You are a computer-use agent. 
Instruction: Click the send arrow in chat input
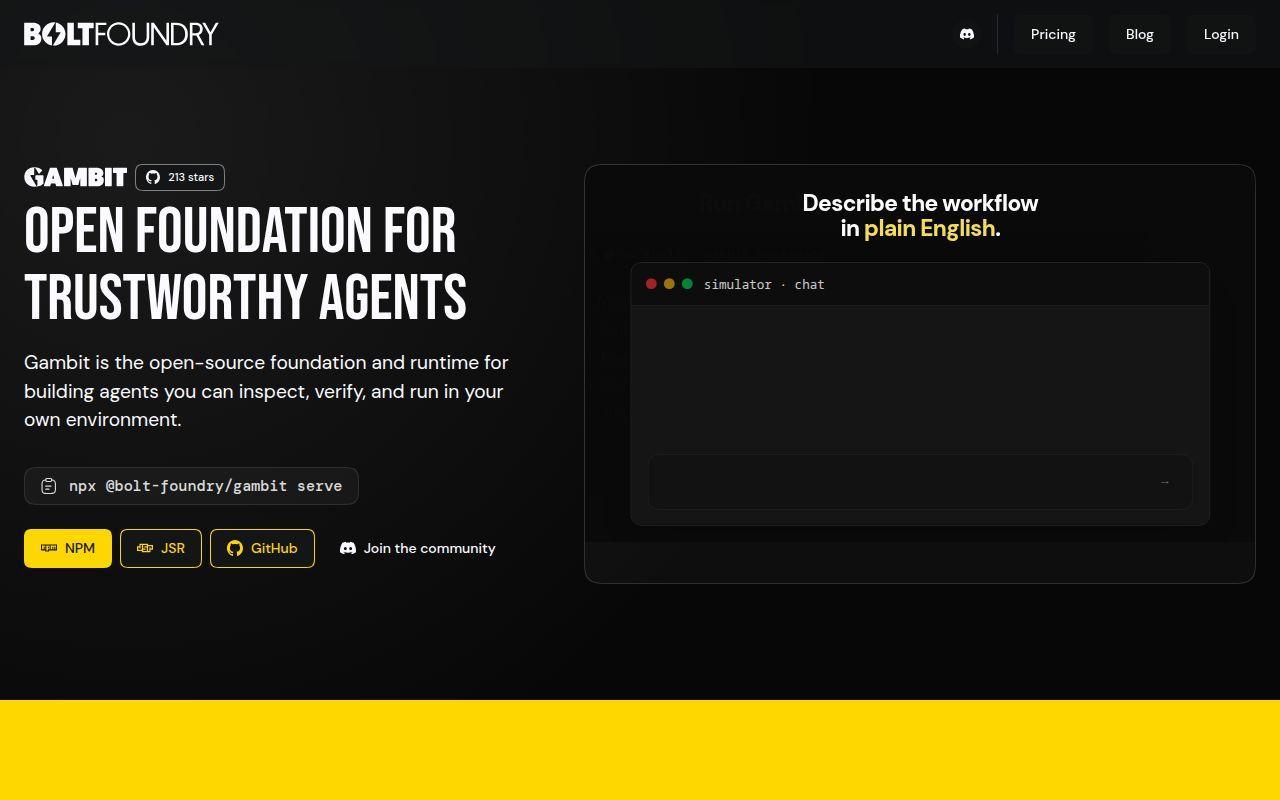tap(1164, 482)
